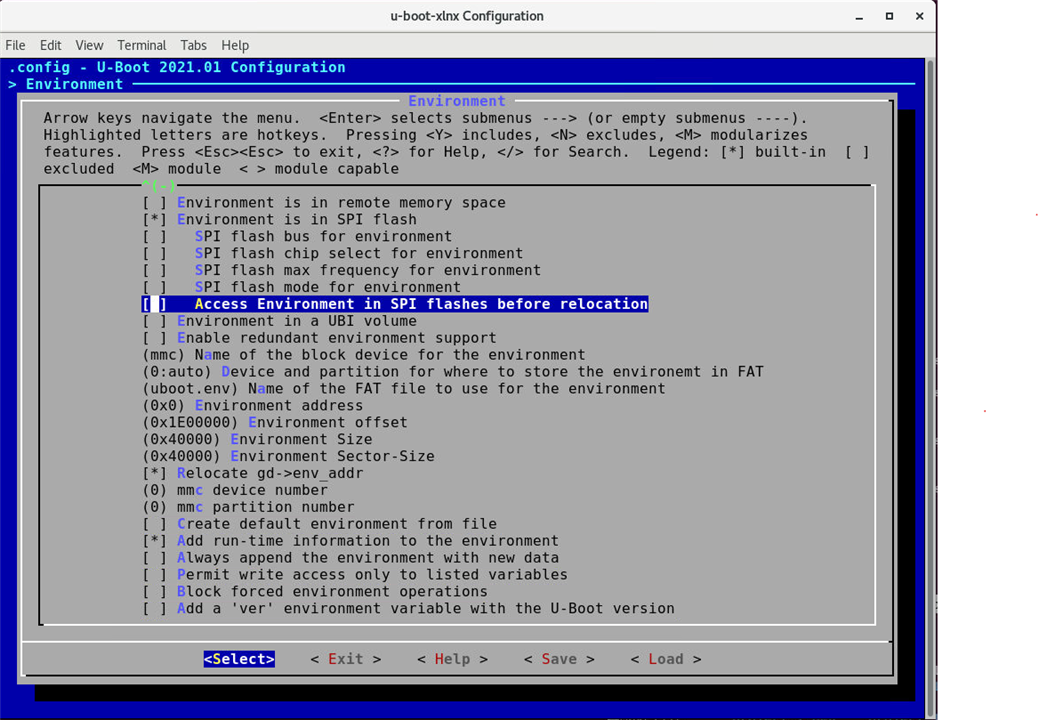Click the <Select> button
Viewport: 1038px width, 720px height.
point(239,659)
